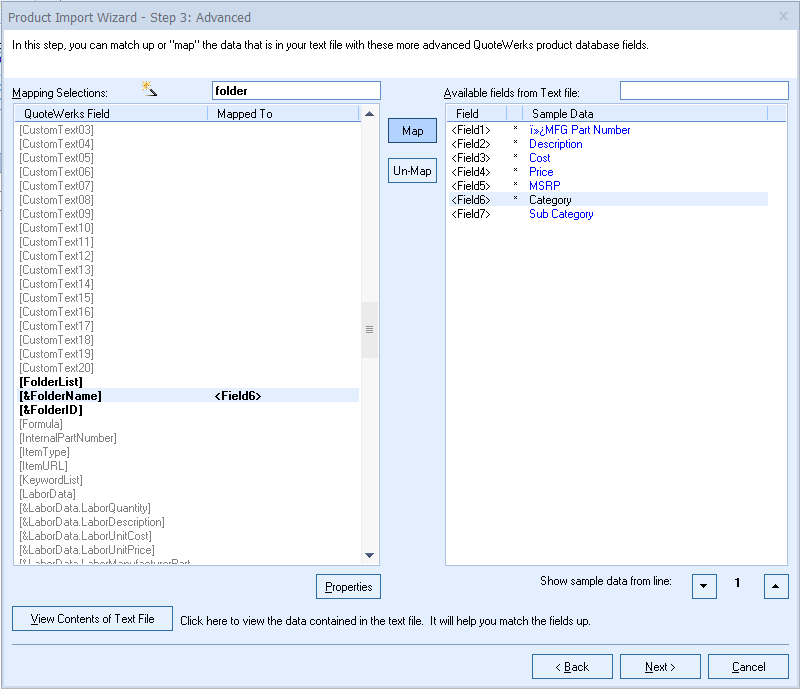Screen dimensions: 800x691
Task: Decrease the sample data line number
Action: point(704,587)
